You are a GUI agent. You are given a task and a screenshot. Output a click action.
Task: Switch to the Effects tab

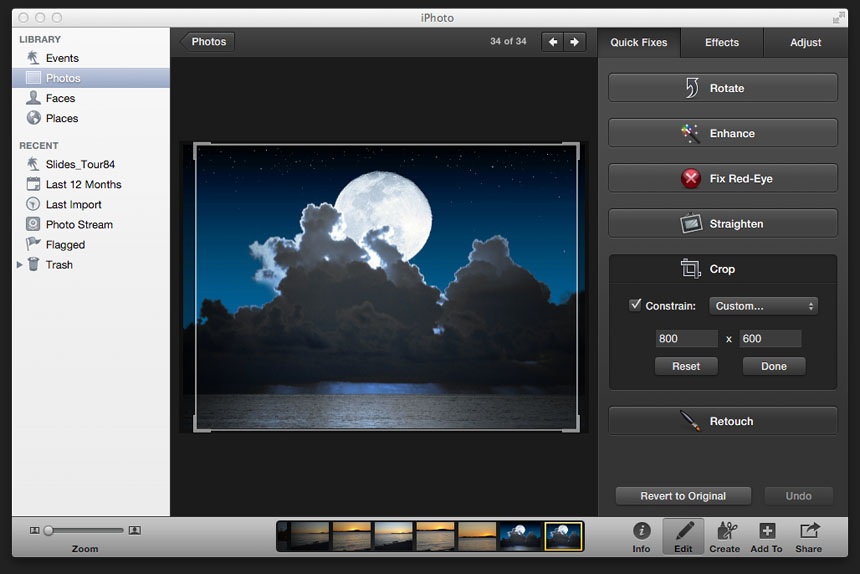tap(722, 42)
